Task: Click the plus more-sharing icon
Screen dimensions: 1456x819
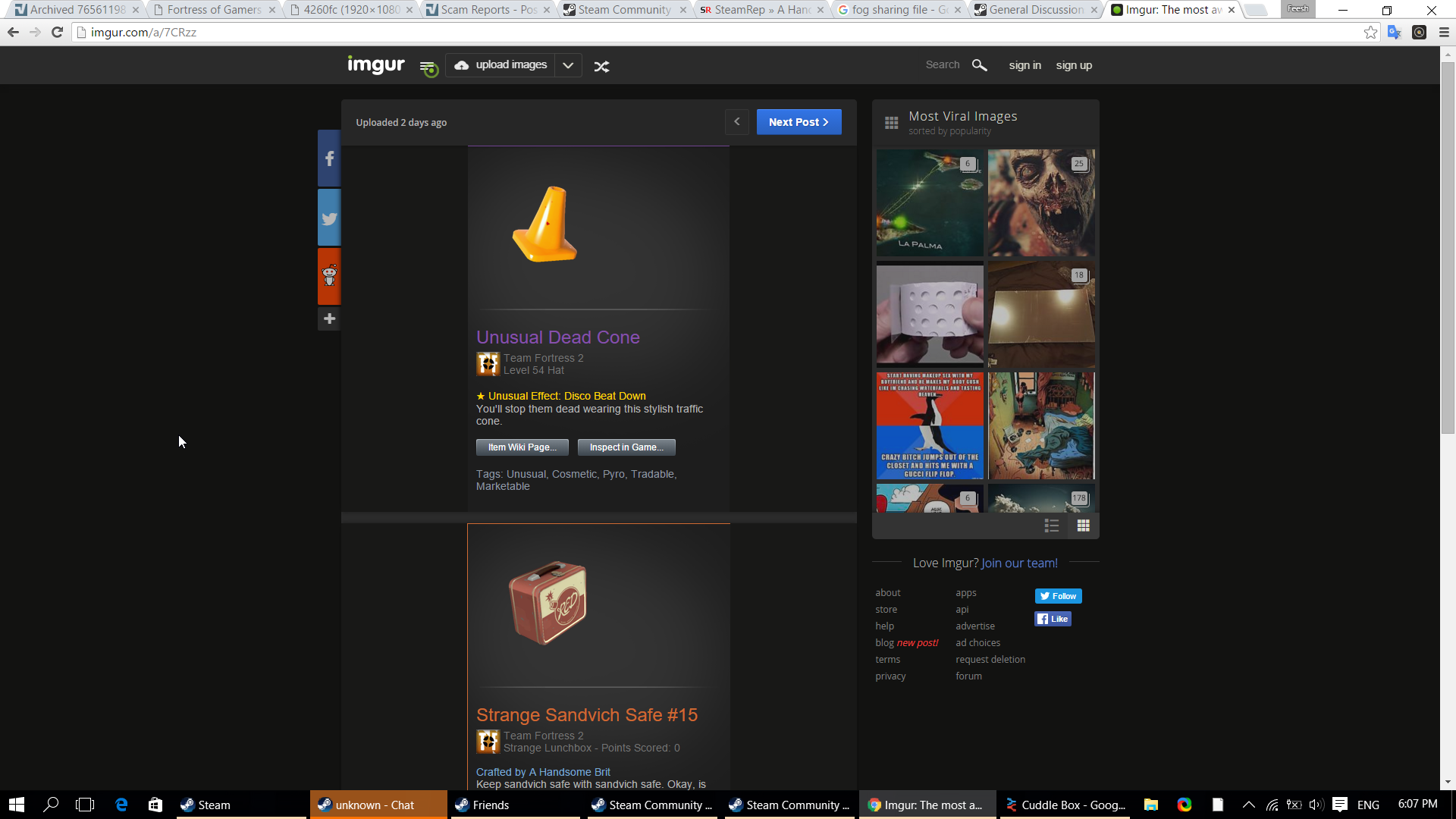Action: click(x=329, y=318)
